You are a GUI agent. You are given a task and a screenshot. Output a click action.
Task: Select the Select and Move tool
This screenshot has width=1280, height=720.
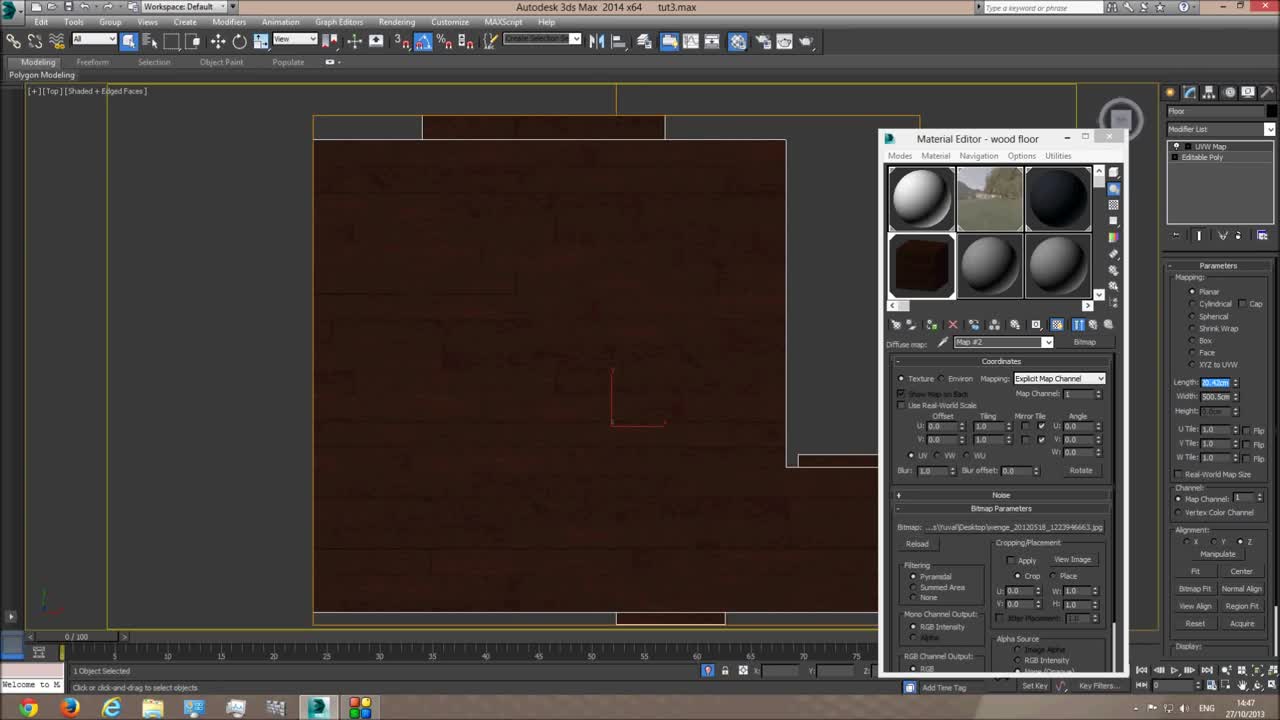click(x=218, y=41)
